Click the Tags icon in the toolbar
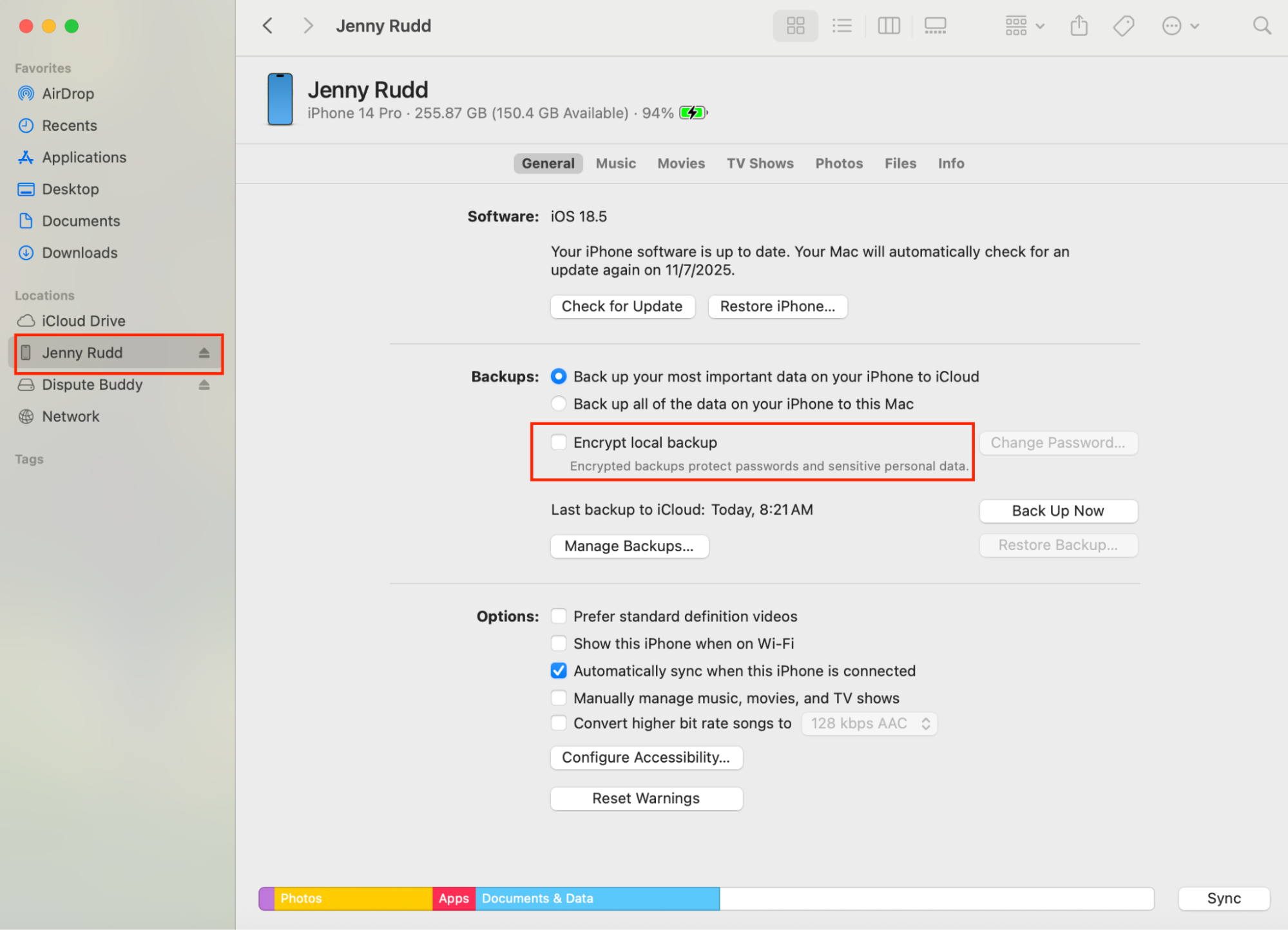 click(1123, 25)
